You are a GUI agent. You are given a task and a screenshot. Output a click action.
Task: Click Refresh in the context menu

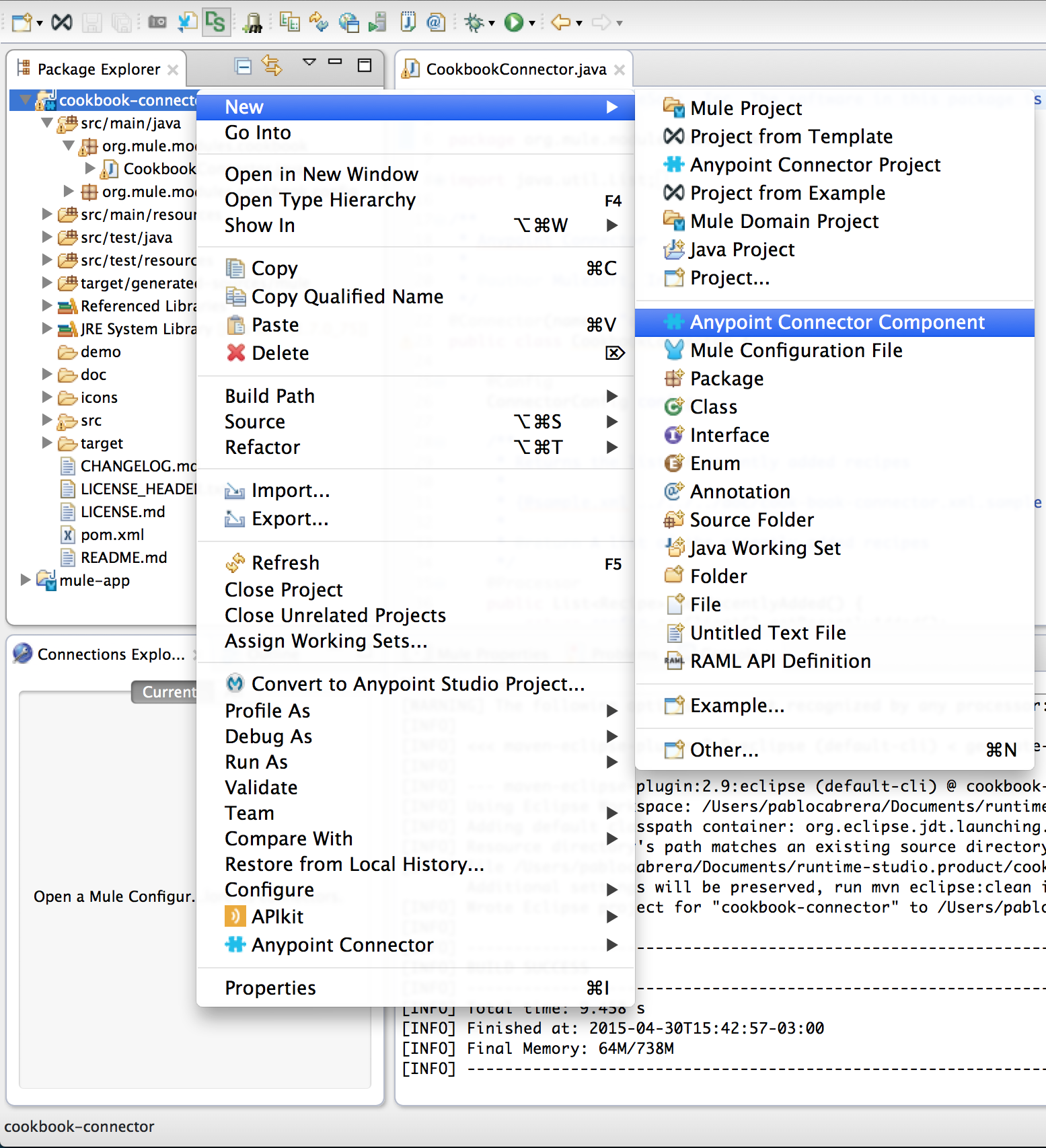285,563
